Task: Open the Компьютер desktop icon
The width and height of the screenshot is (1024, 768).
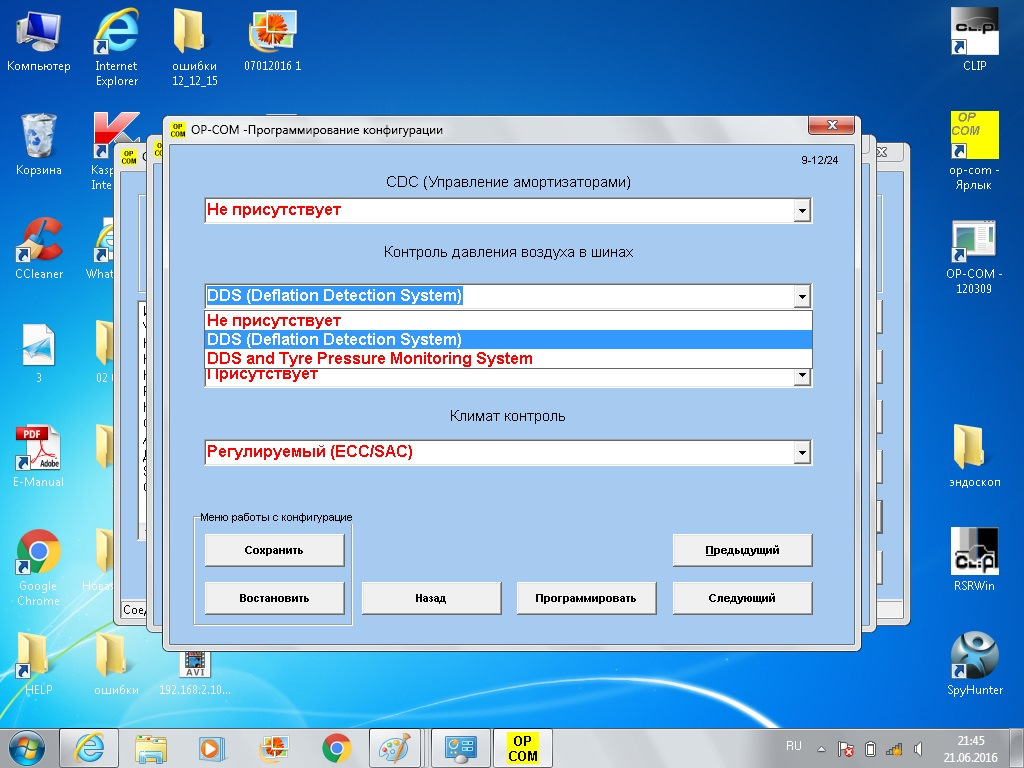Action: coord(39,40)
